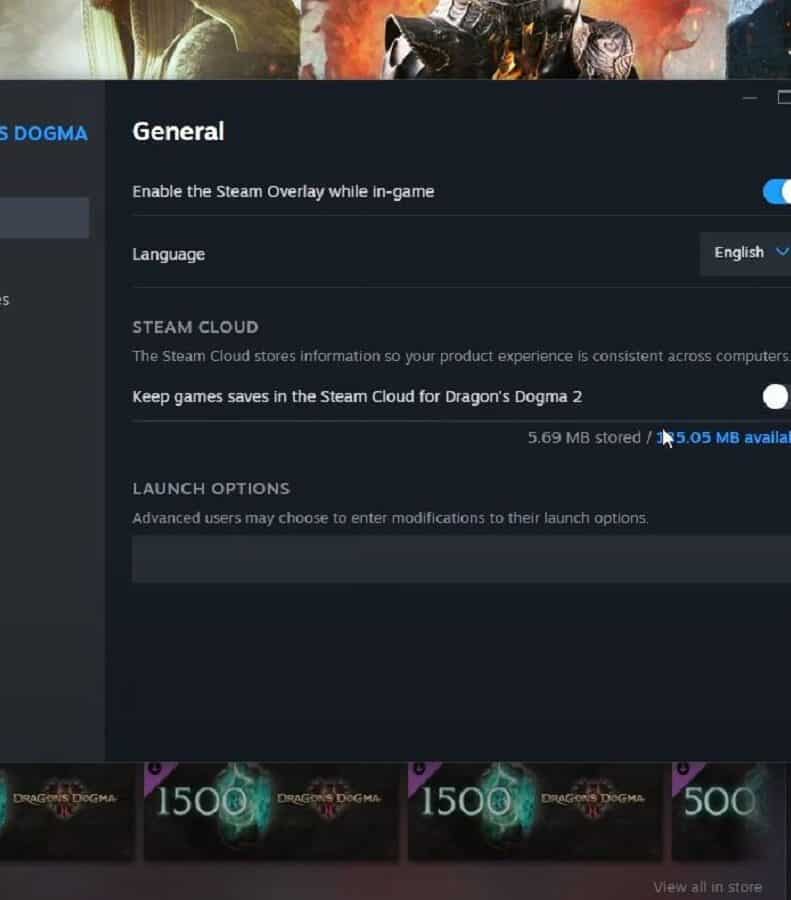Open the 5.05 MB available link
Image resolution: width=791 pixels, height=900 pixels.
click(723, 438)
